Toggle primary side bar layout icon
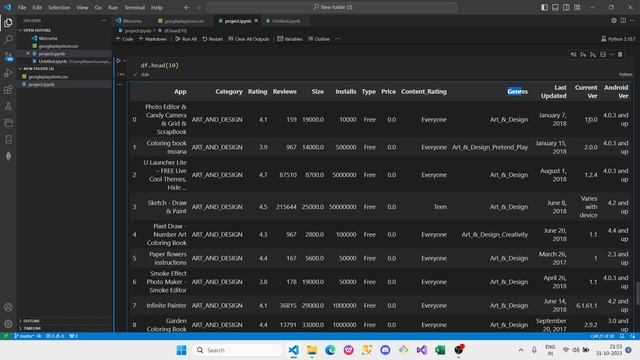The height and width of the screenshot is (360, 640). (544, 7)
